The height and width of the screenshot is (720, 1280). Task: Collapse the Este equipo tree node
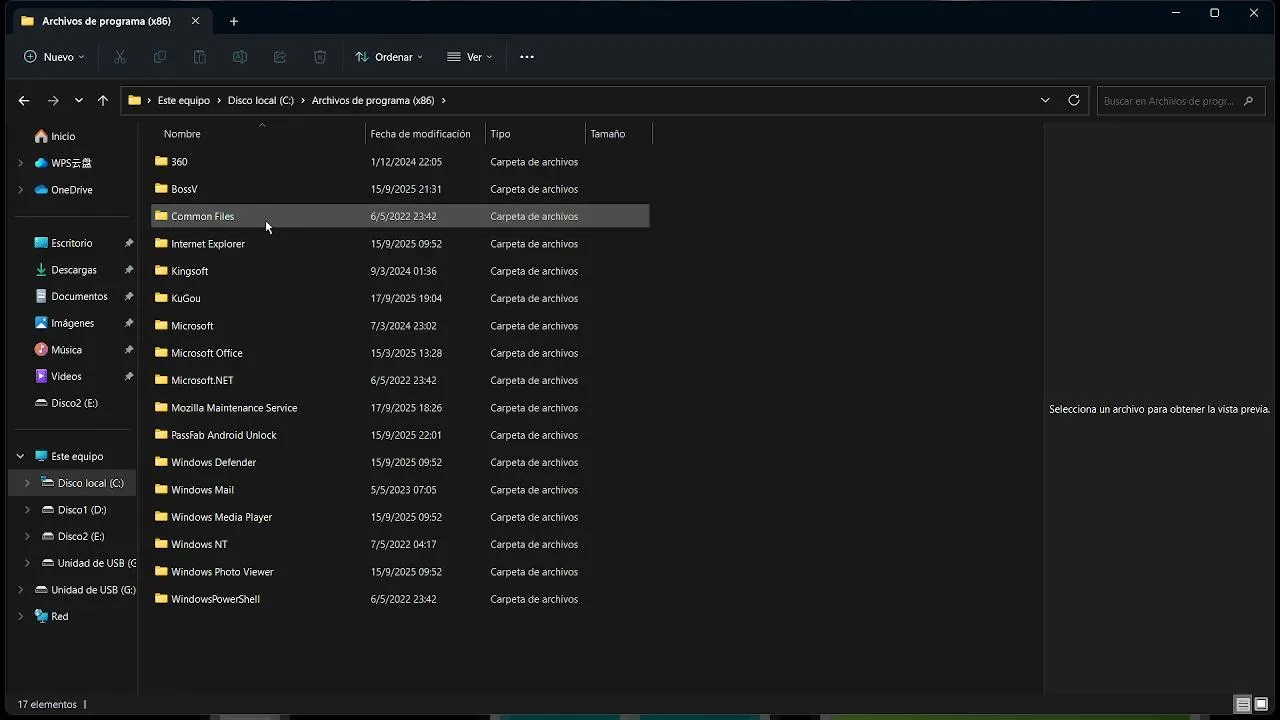coord(20,456)
